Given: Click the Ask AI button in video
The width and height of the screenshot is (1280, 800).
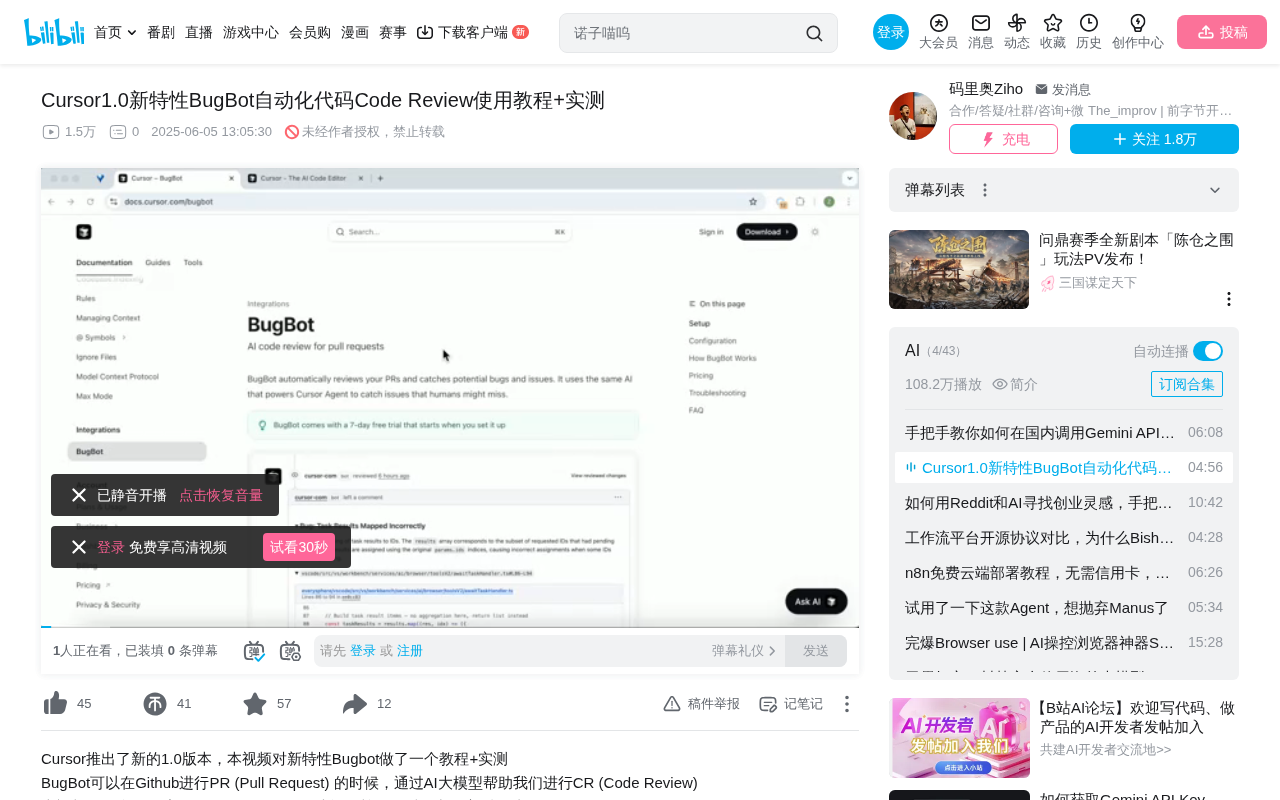Looking at the screenshot, I should tap(816, 601).
